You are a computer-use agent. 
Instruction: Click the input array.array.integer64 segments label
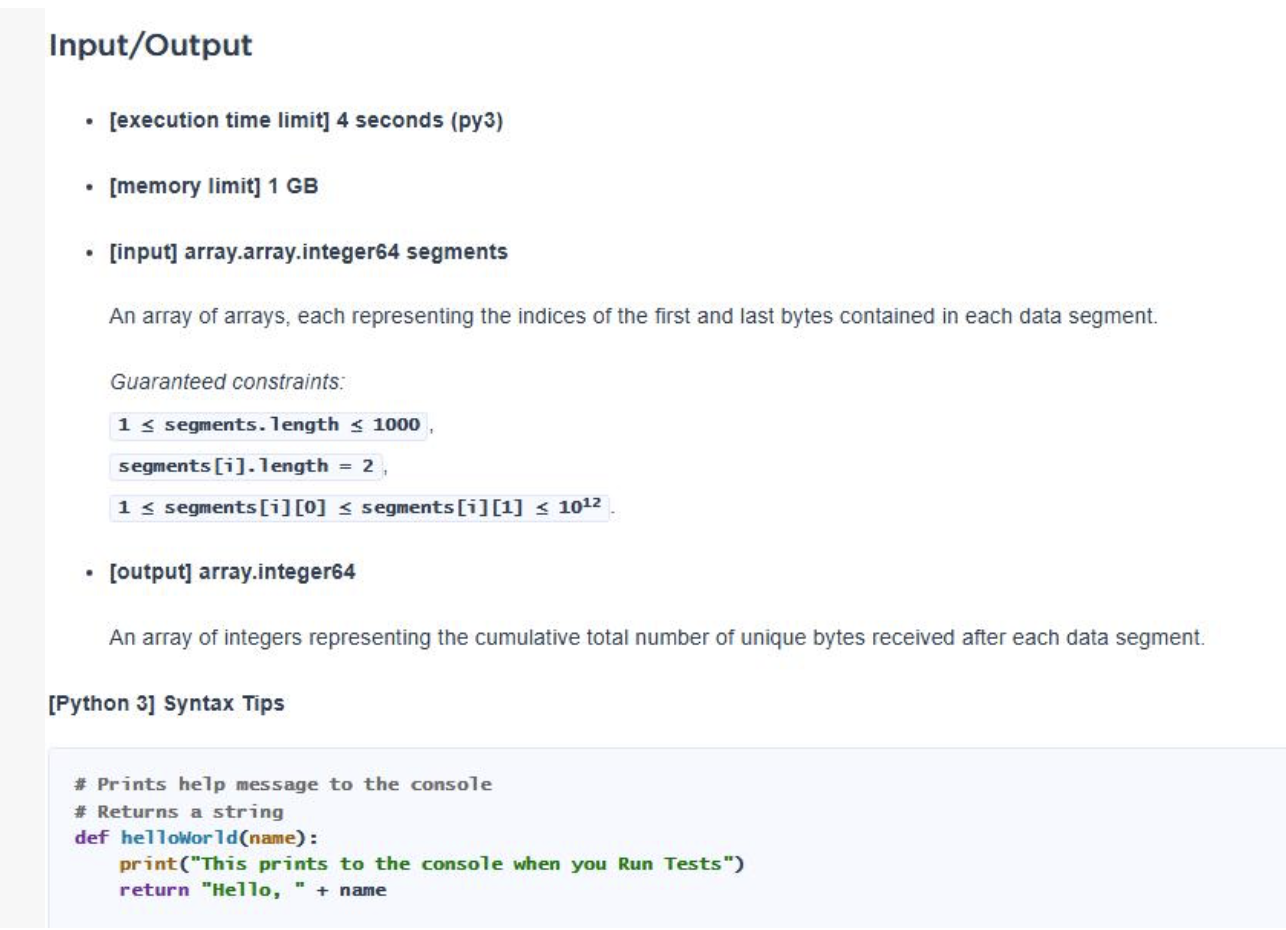(309, 253)
